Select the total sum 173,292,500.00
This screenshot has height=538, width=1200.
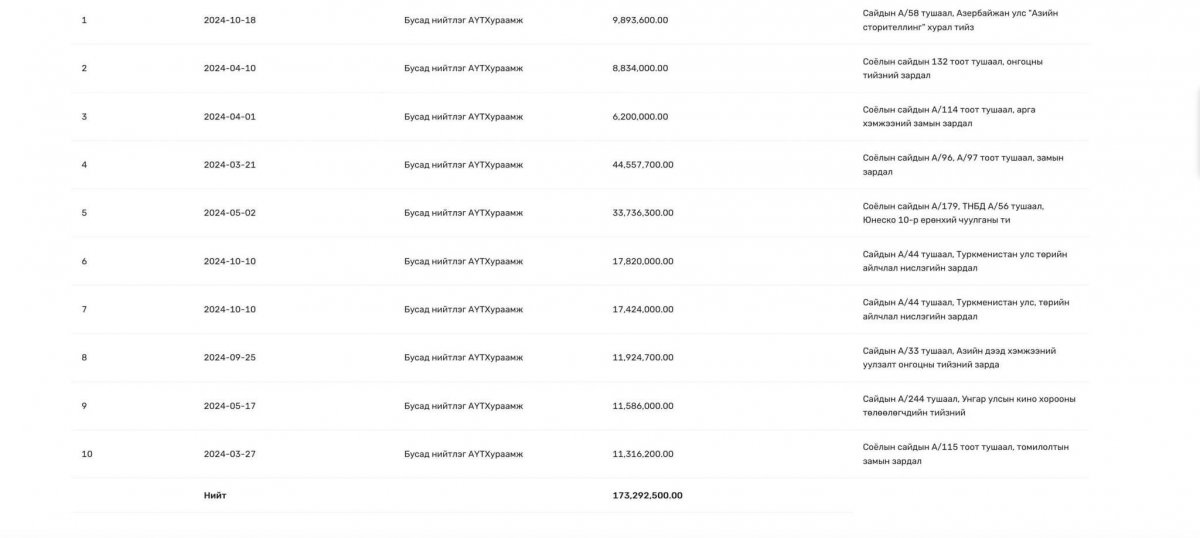point(647,495)
